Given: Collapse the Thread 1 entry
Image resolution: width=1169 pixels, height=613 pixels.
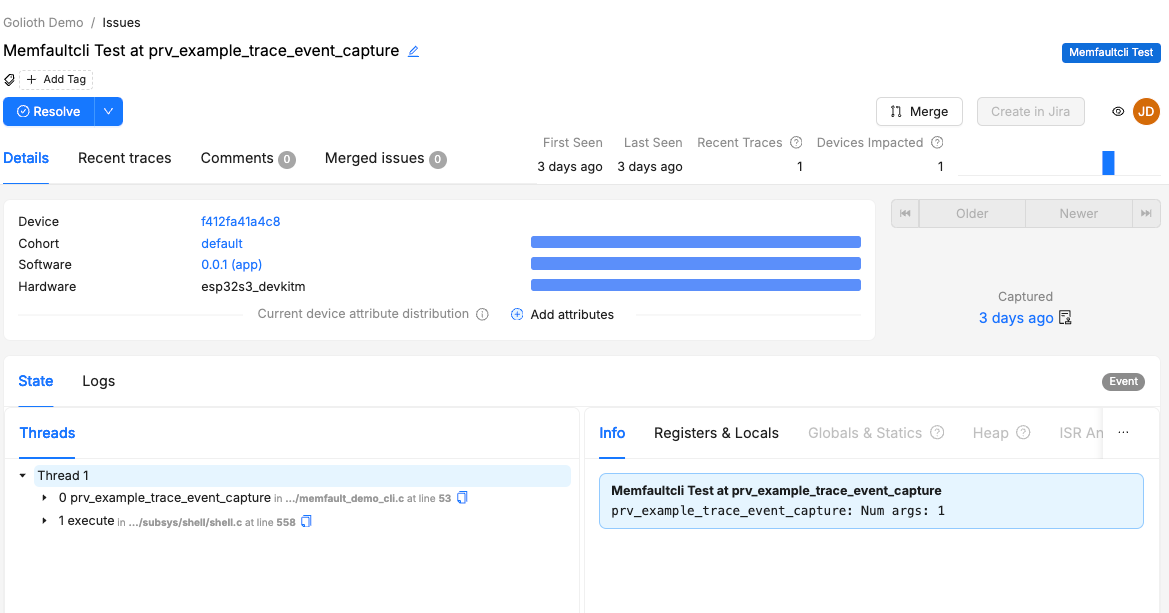Looking at the screenshot, I should tap(23, 474).
